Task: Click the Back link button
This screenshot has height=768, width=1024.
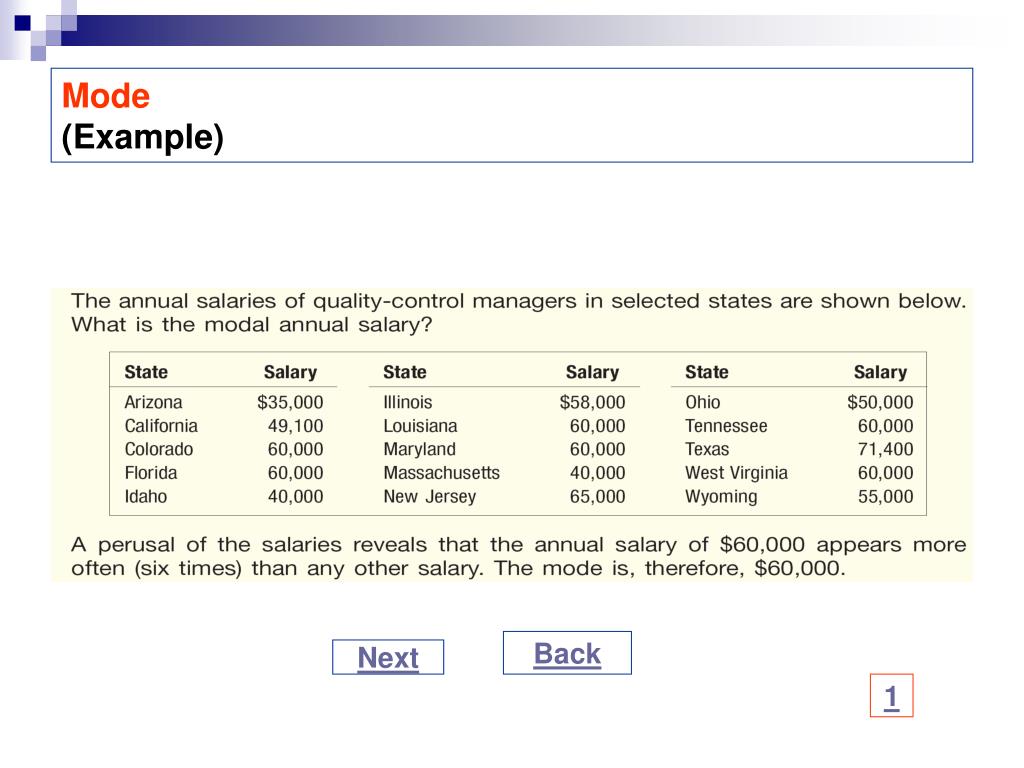Action: 567,653
